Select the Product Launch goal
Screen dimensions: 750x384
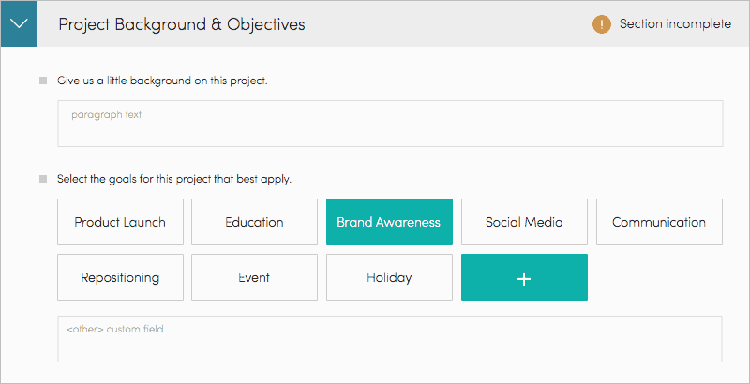[120, 222]
